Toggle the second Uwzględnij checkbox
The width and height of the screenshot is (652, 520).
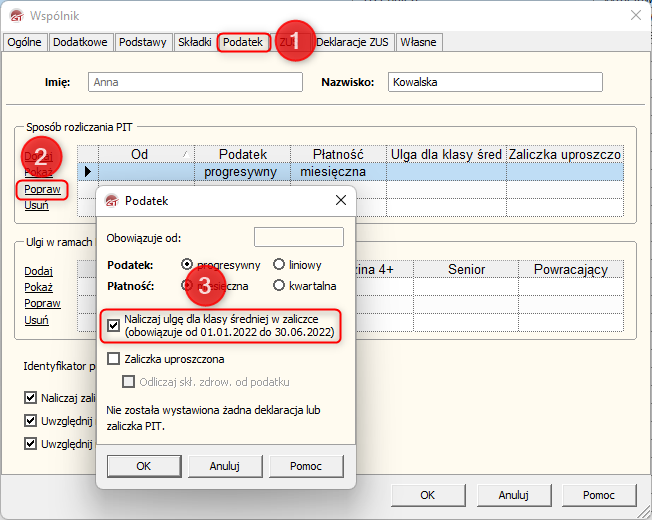click(x=30, y=444)
